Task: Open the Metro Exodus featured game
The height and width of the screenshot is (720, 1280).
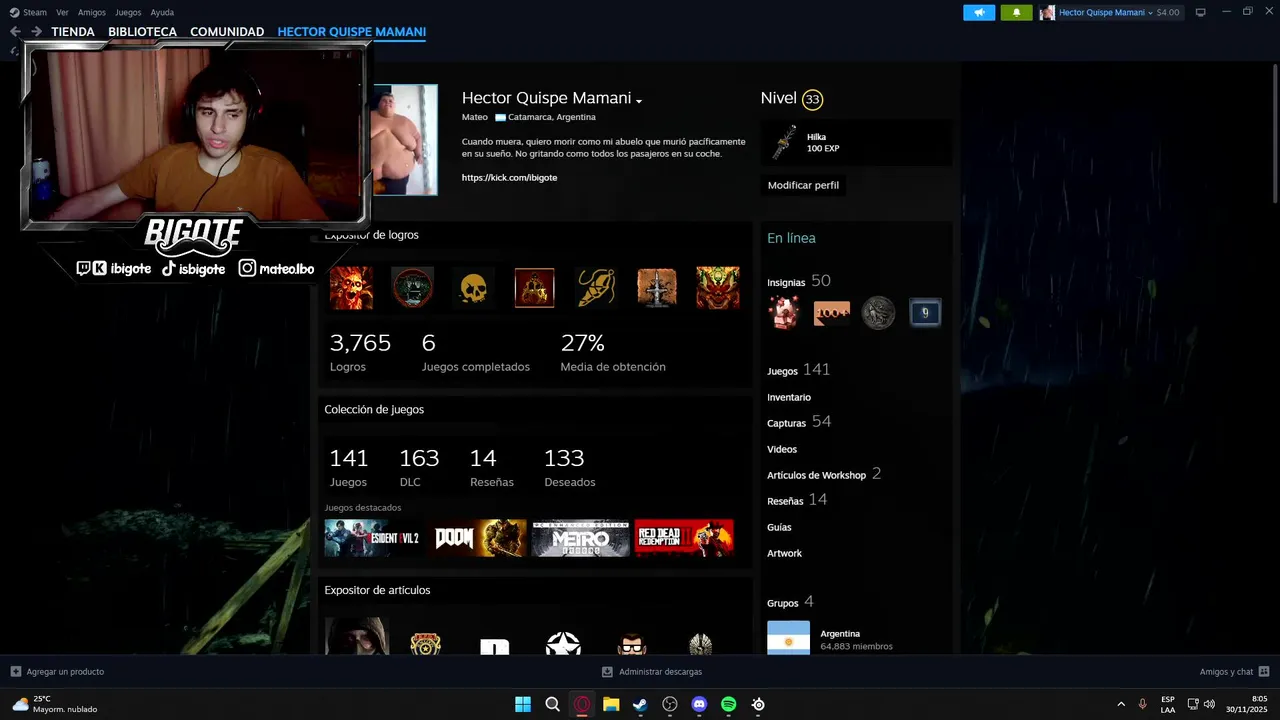Action: coord(581,538)
